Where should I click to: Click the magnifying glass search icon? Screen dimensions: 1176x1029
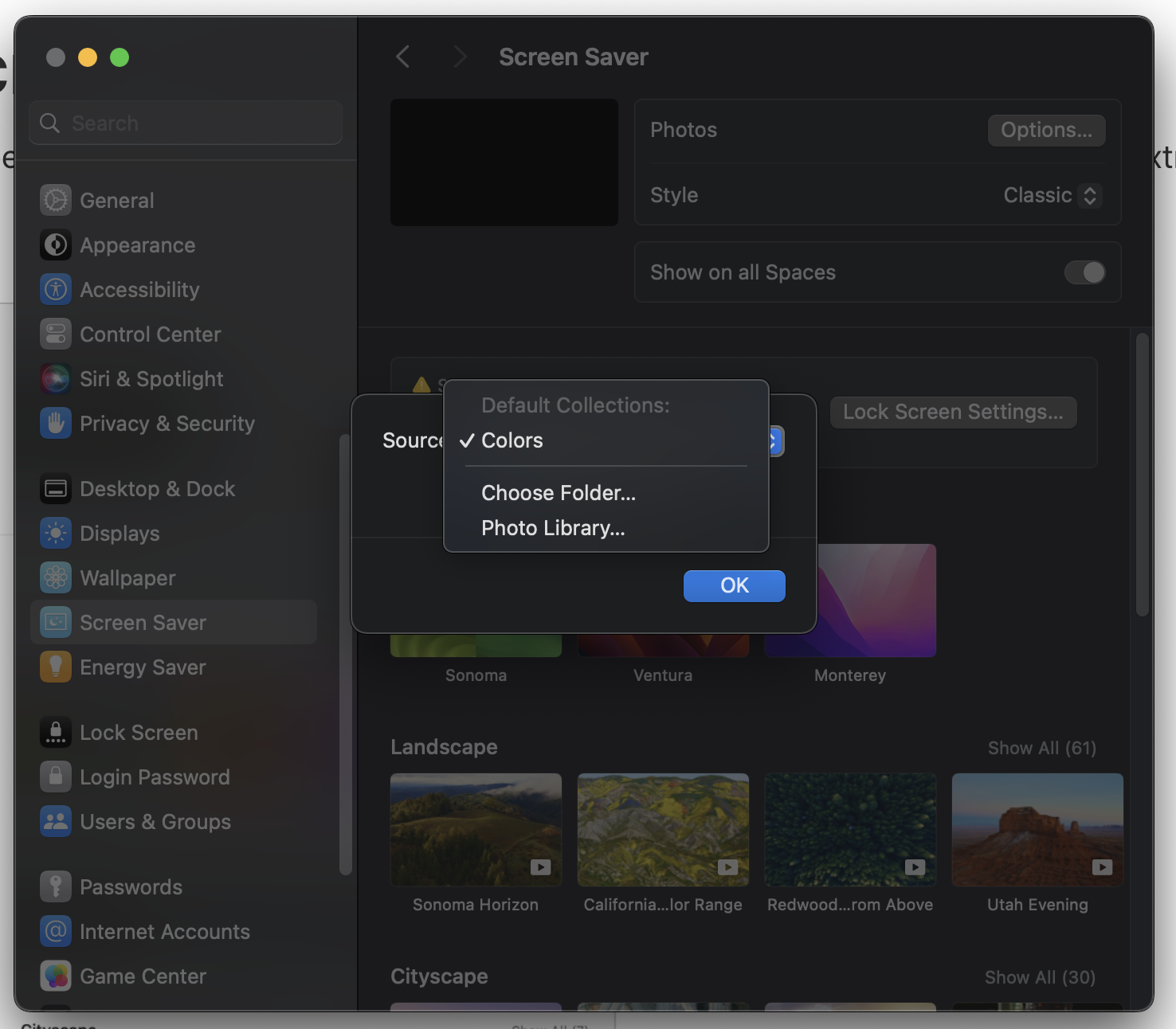tap(50, 123)
